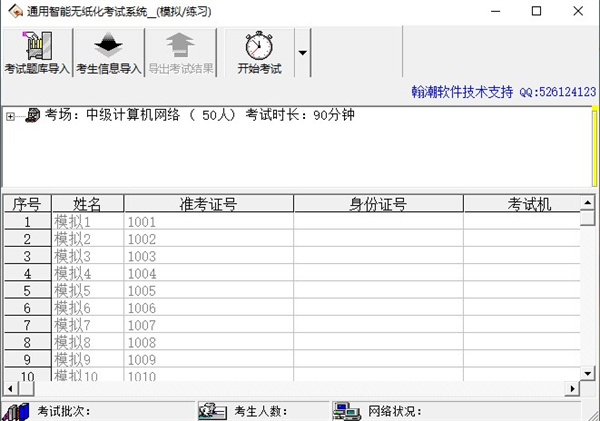Screen dimensions: 600x421
Task: Click the name cell 模拟4
Action: [x=88, y=273]
